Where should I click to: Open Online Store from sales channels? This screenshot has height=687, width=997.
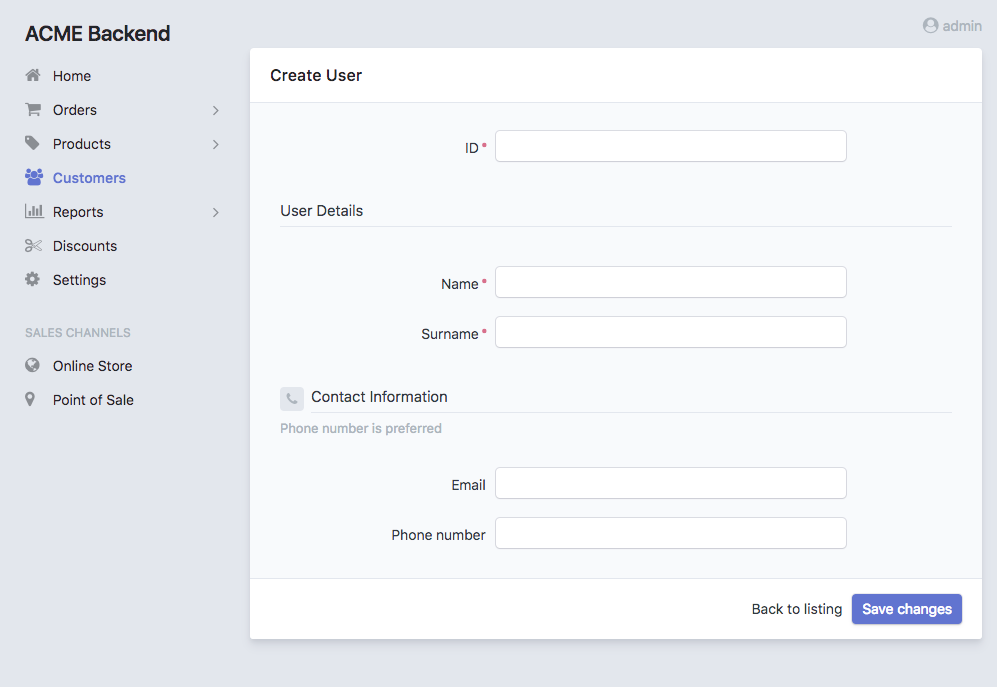click(92, 366)
